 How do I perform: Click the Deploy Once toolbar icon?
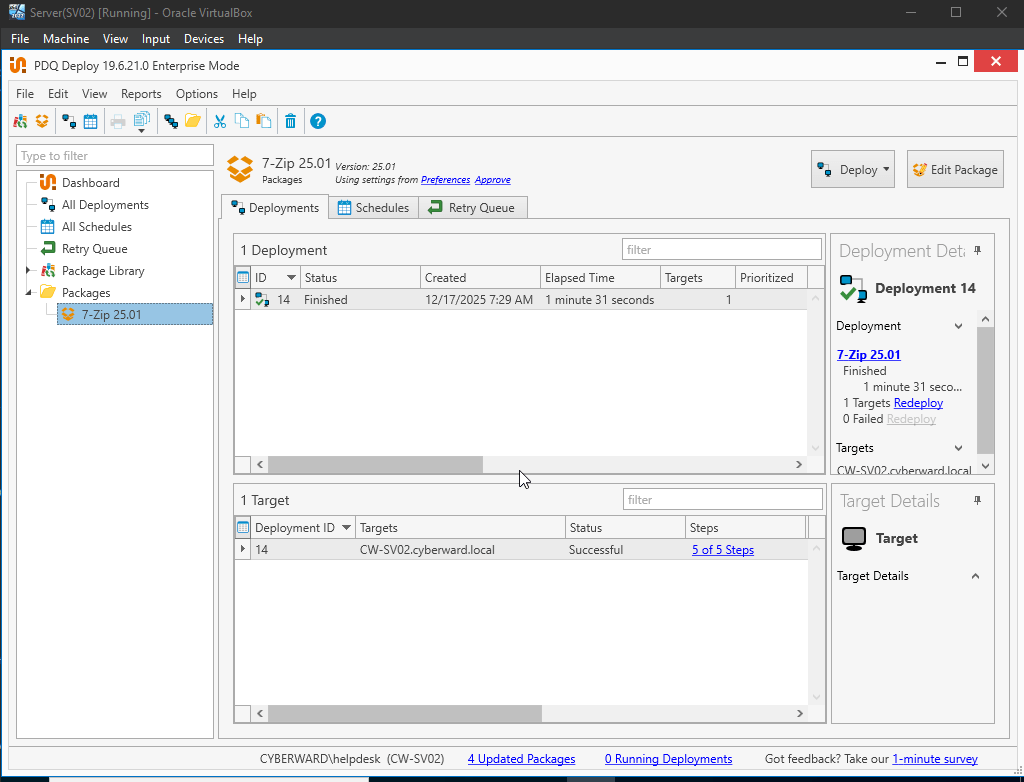69,122
